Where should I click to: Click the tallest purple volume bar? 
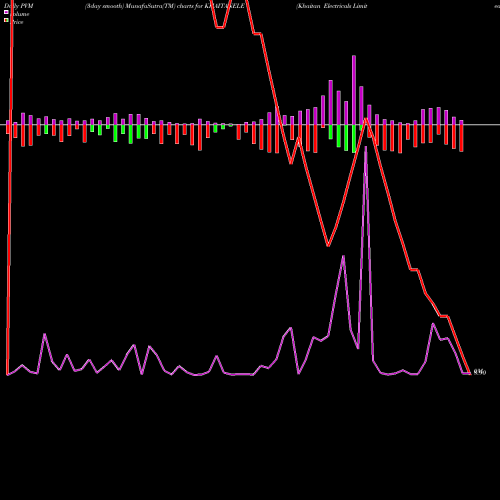[x=354, y=90]
